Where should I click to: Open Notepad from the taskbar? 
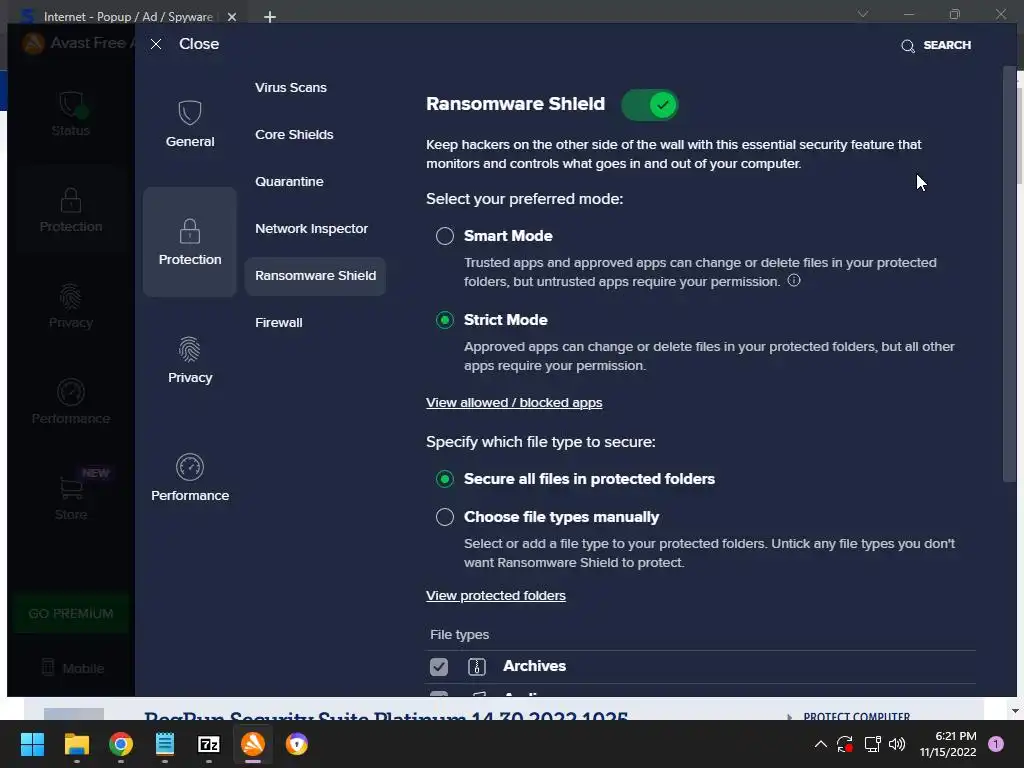(x=165, y=744)
